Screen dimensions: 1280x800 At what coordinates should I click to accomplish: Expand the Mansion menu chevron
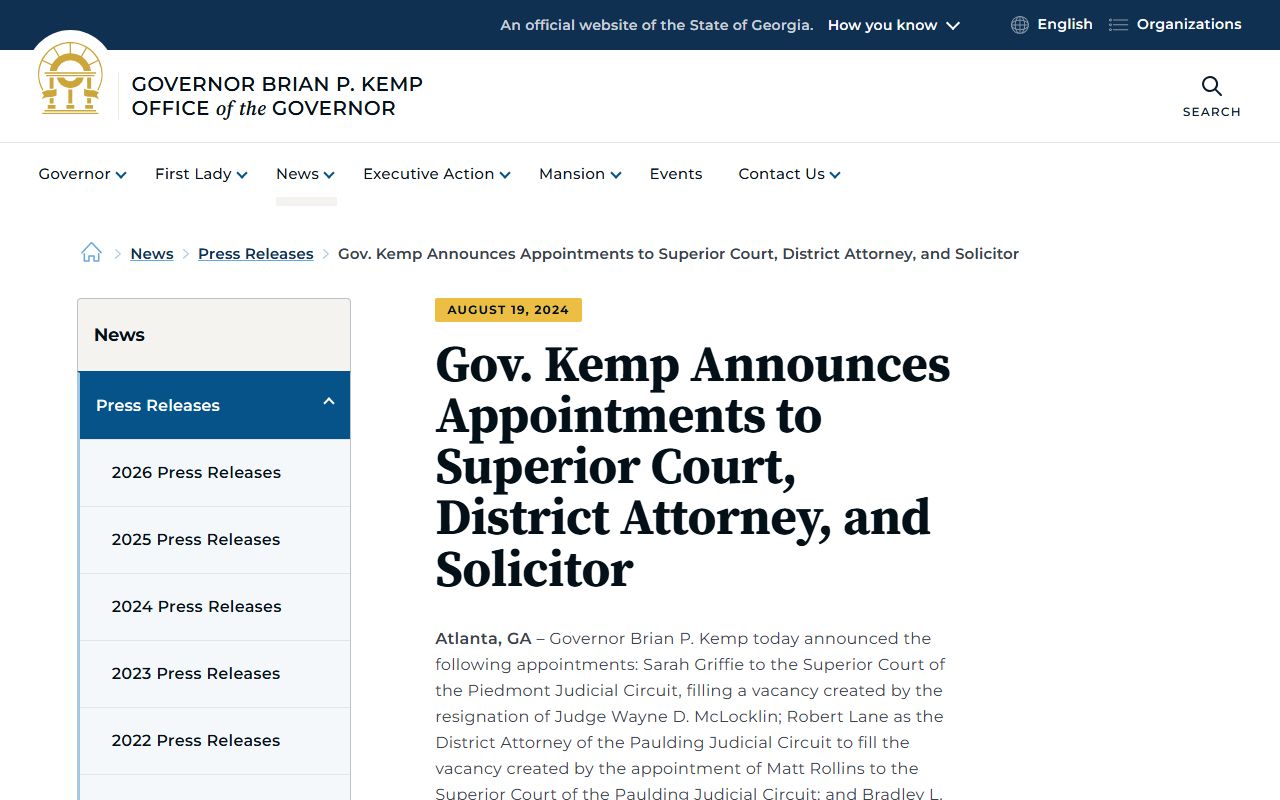(x=616, y=175)
